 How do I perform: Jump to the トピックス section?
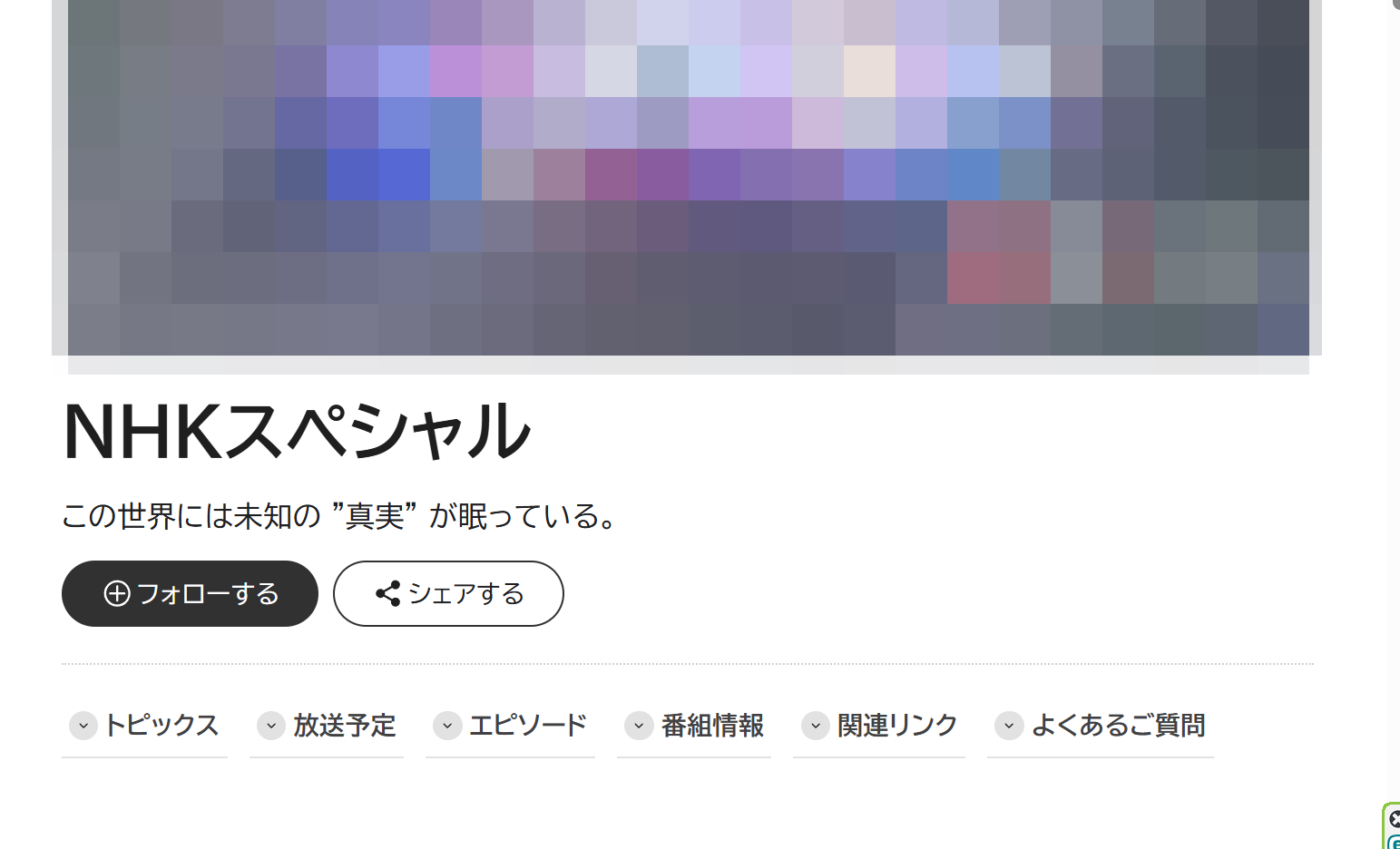coord(162,726)
